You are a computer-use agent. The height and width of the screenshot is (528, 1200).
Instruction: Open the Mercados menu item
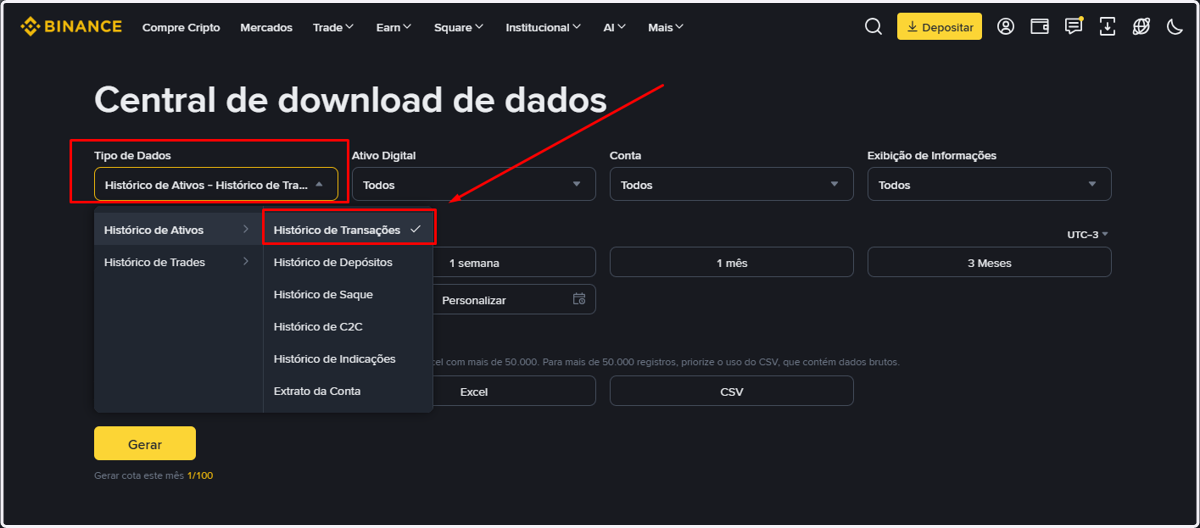click(266, 27)
